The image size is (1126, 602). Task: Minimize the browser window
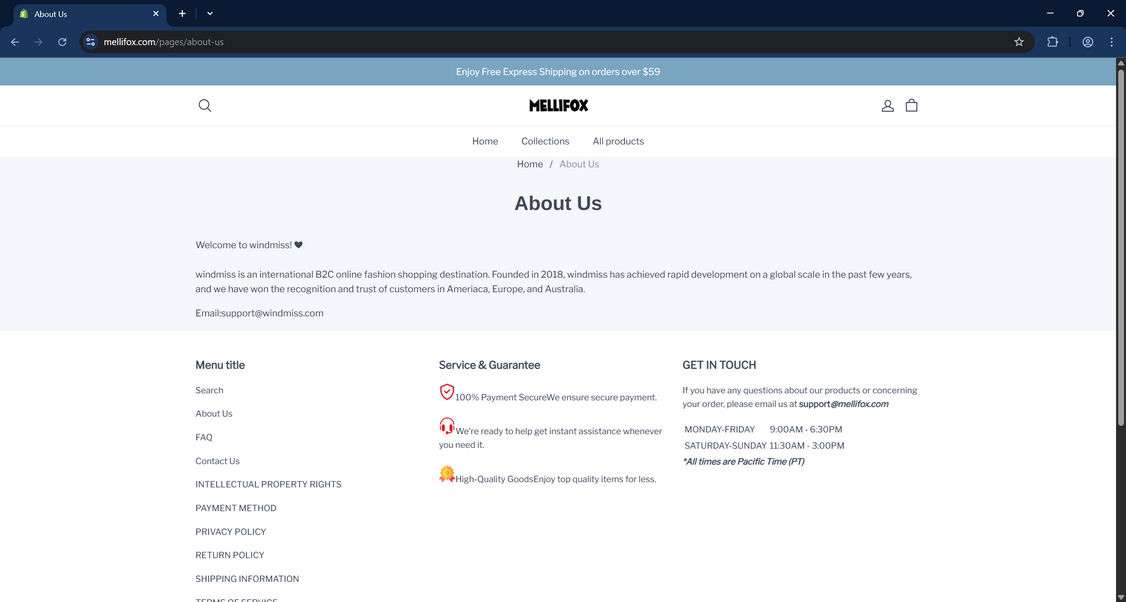click(1050, 14)
